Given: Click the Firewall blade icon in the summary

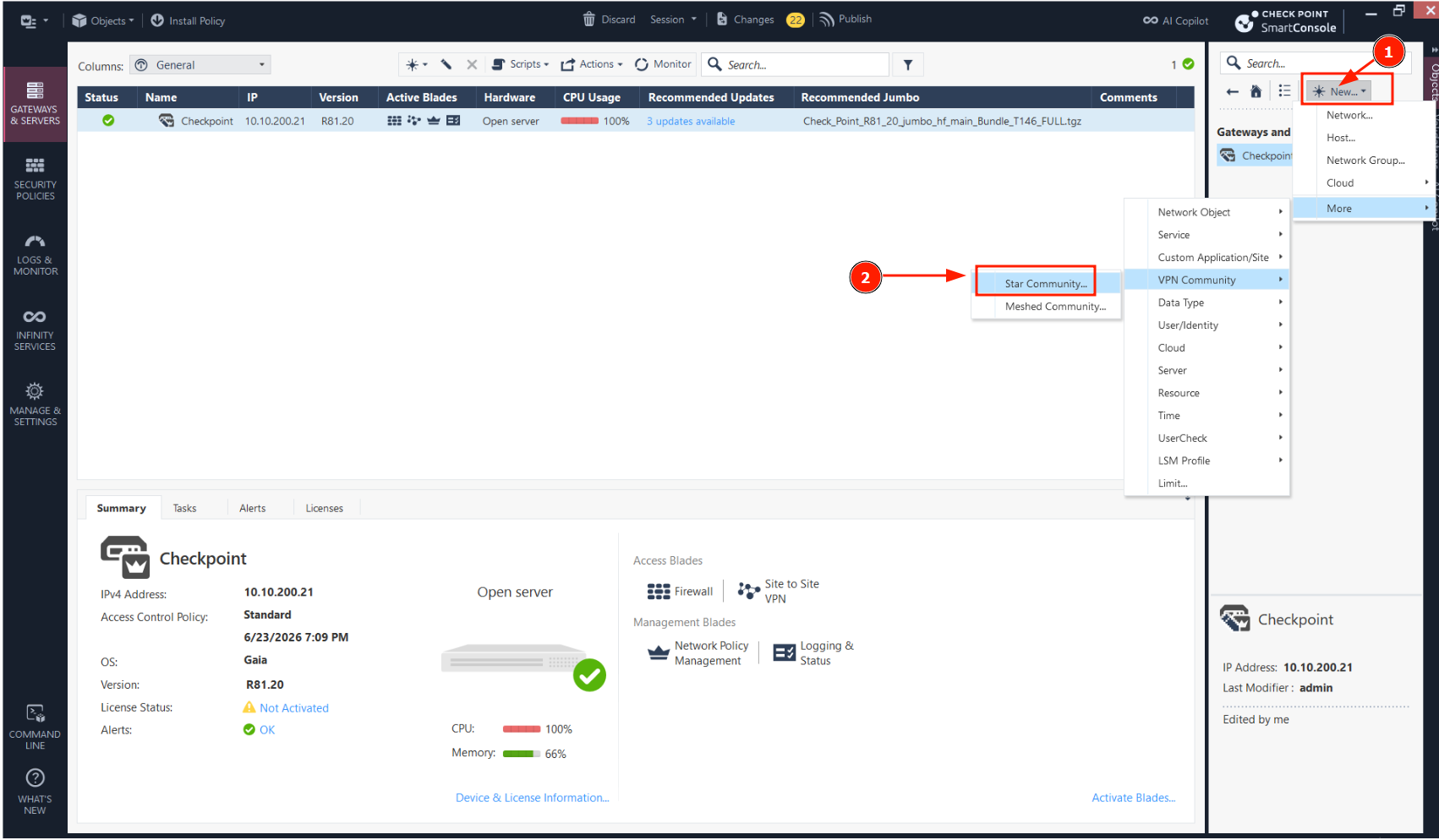Looking at the screenshot, I should tap(659, 592).
